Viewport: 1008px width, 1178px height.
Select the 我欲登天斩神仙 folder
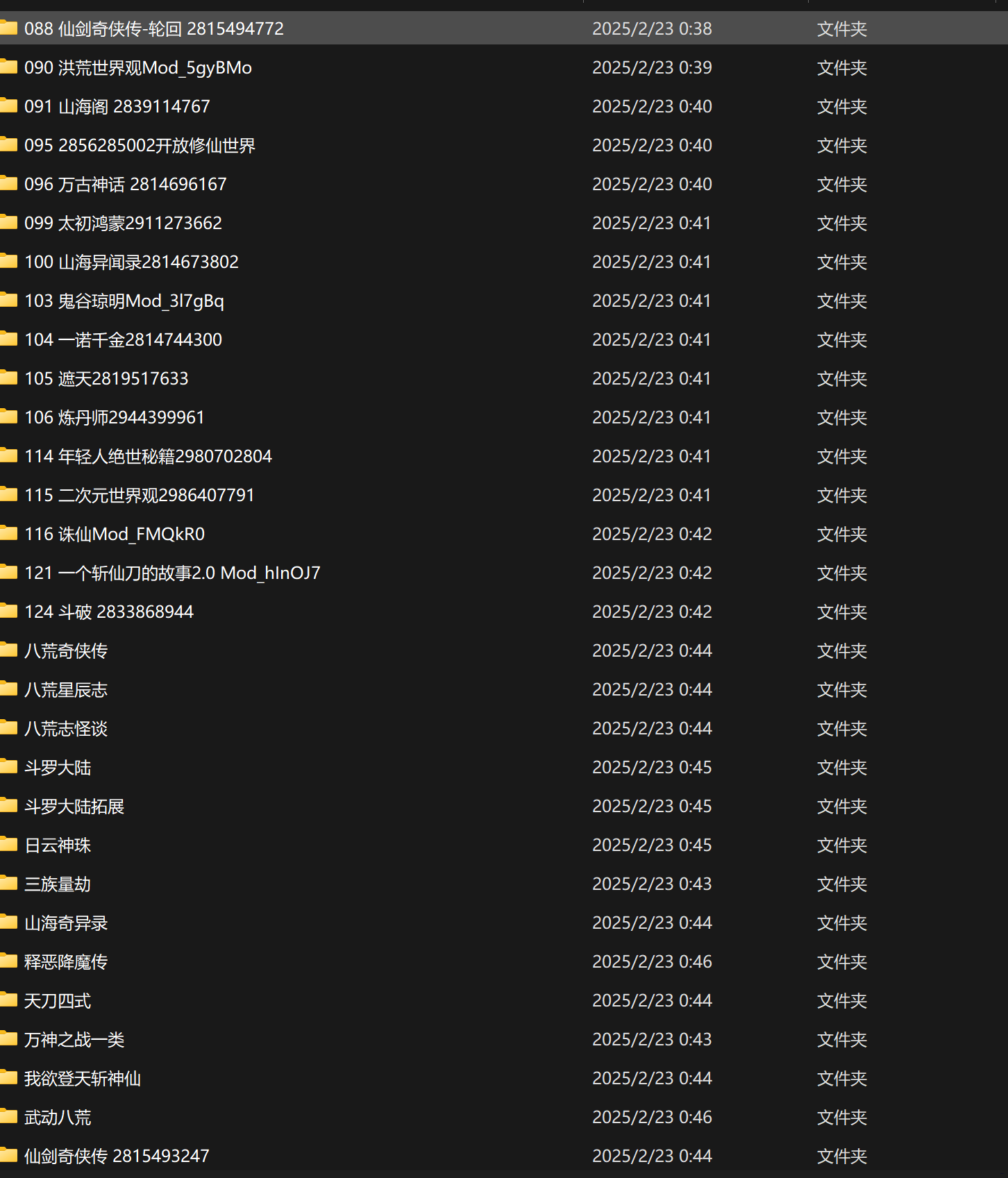[x=83, y=1078]
